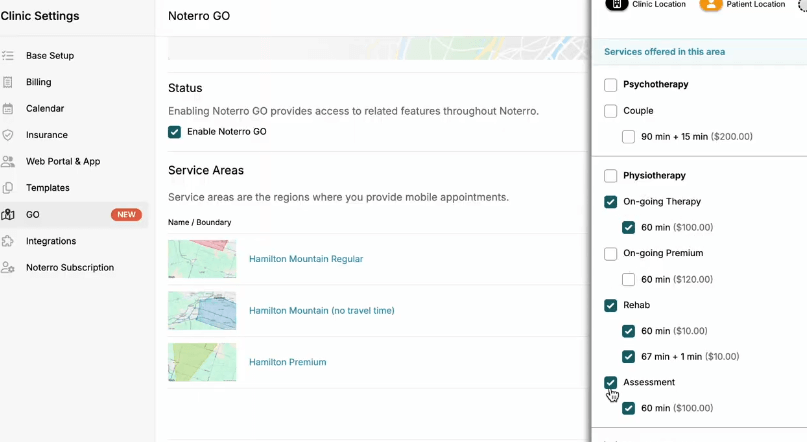Image resolution: width=807 pixels, height=442 pixels.
Task: Open Hamilton Mountain Regular service area
Action: click(x=306, y=259)
